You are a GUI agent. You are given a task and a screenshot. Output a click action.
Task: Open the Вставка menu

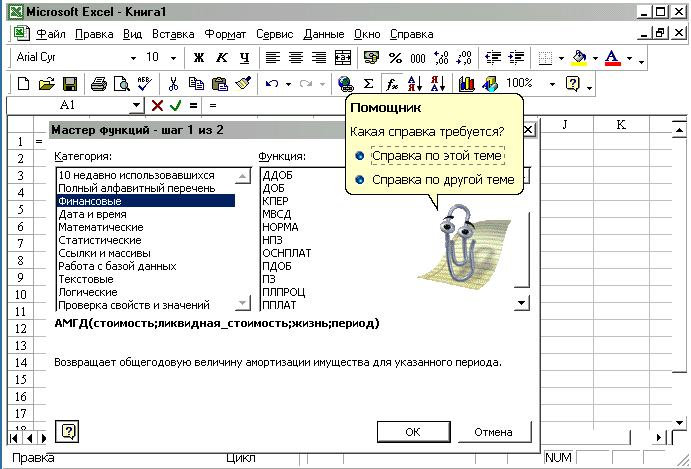pyautogui.click(x=173, y=34)
